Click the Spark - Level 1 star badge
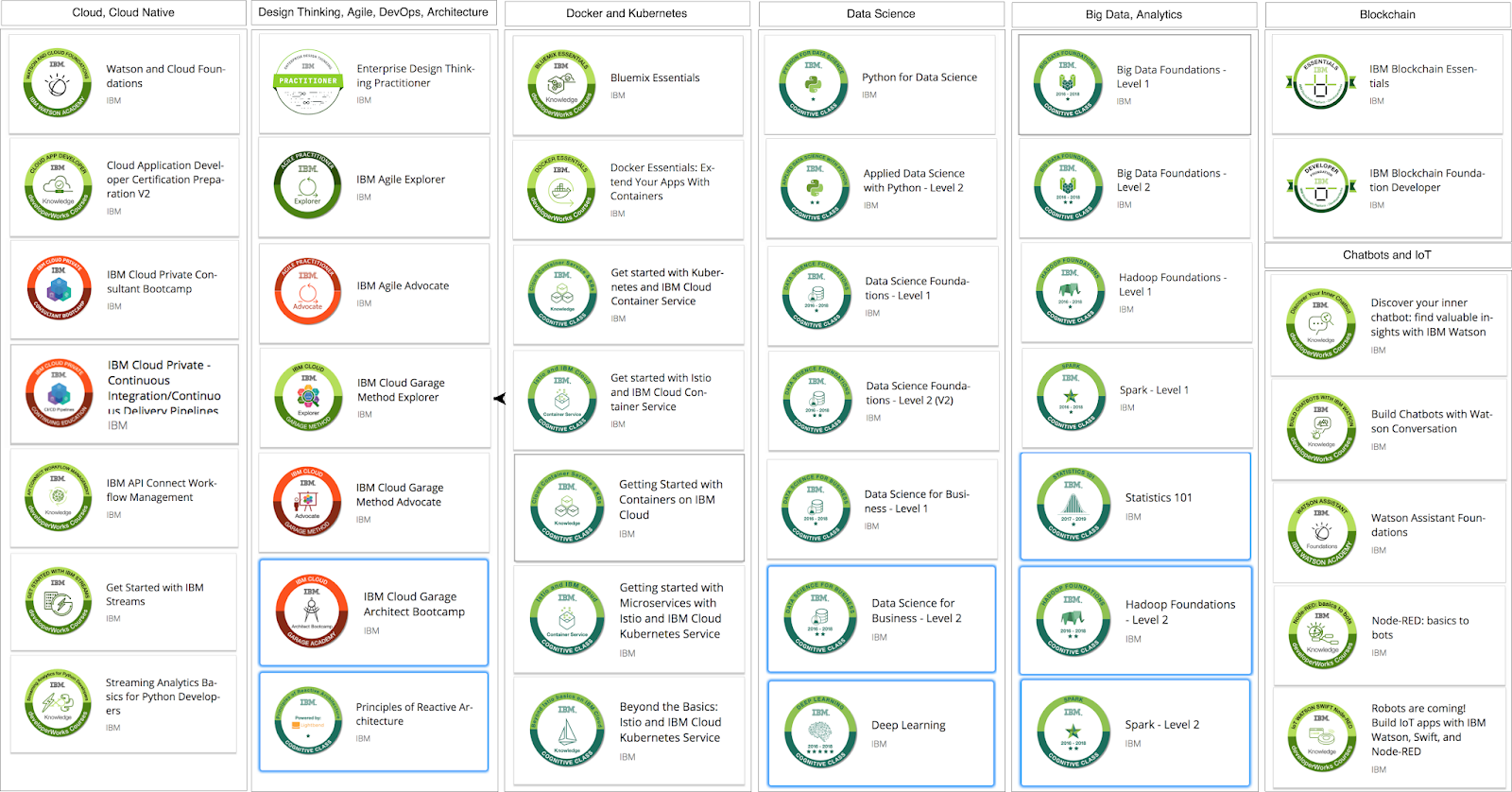Viewport: 1512px width, 792px height. tap(1070, 397)
